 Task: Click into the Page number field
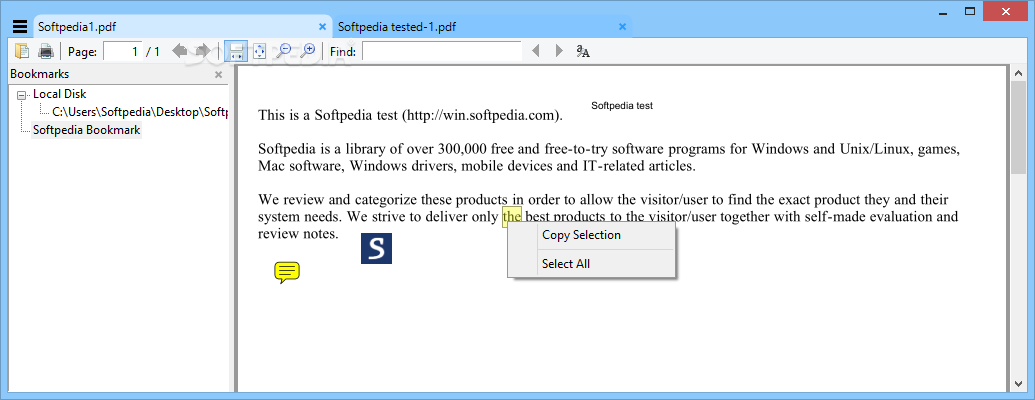pyautogui.click(x=123, y=51)
